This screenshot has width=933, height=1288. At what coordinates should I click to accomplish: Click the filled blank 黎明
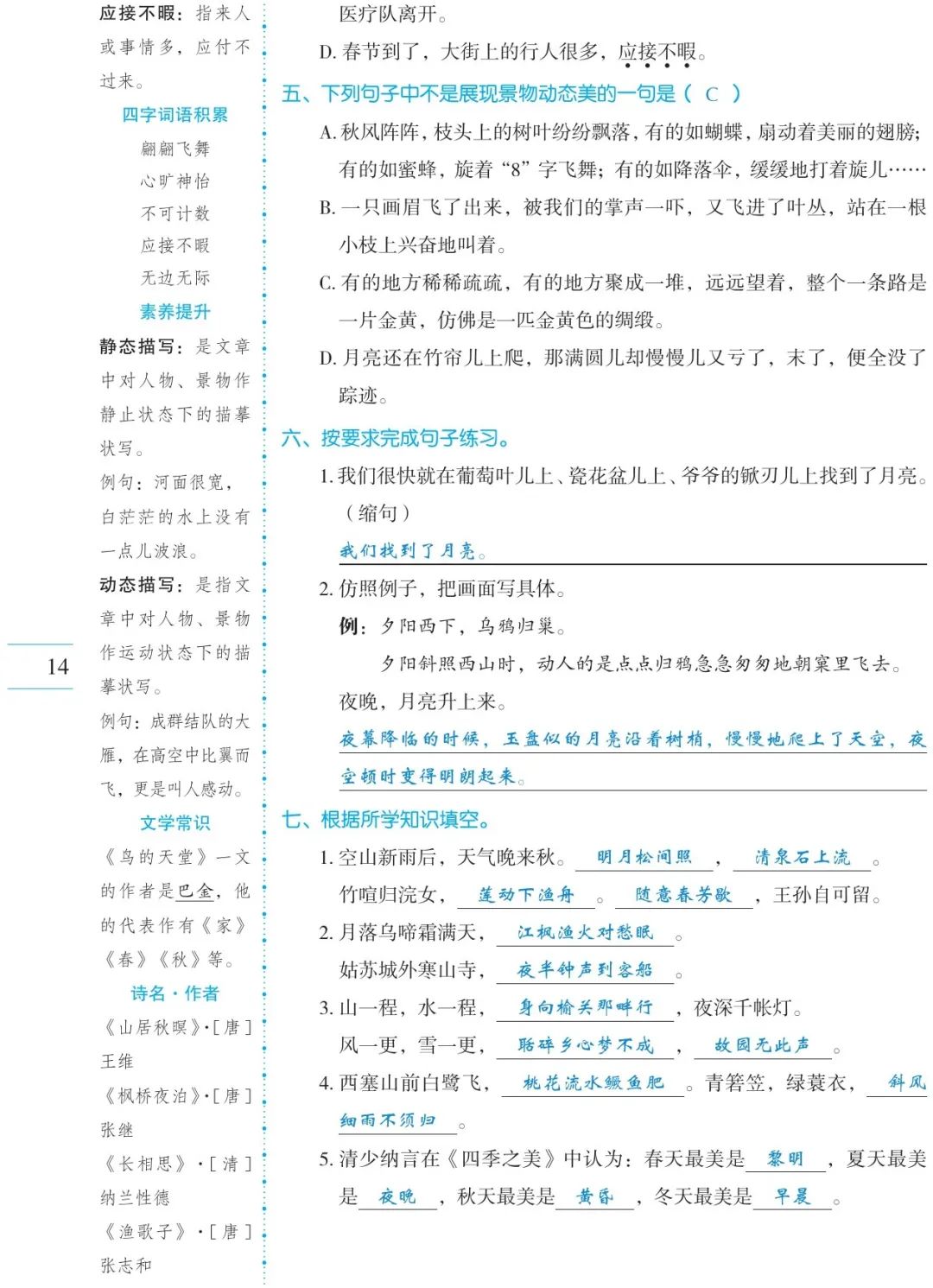pos(785,1158)
